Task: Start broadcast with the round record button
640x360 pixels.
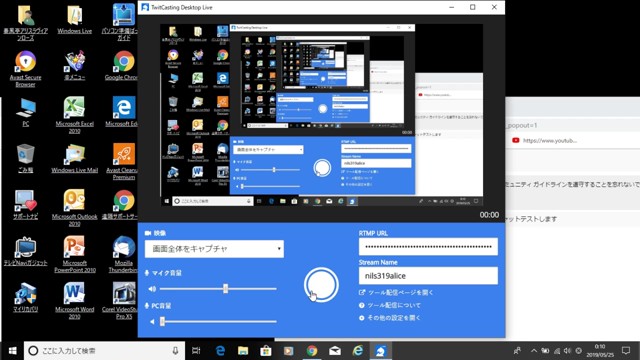Action: tap(321, 284)
